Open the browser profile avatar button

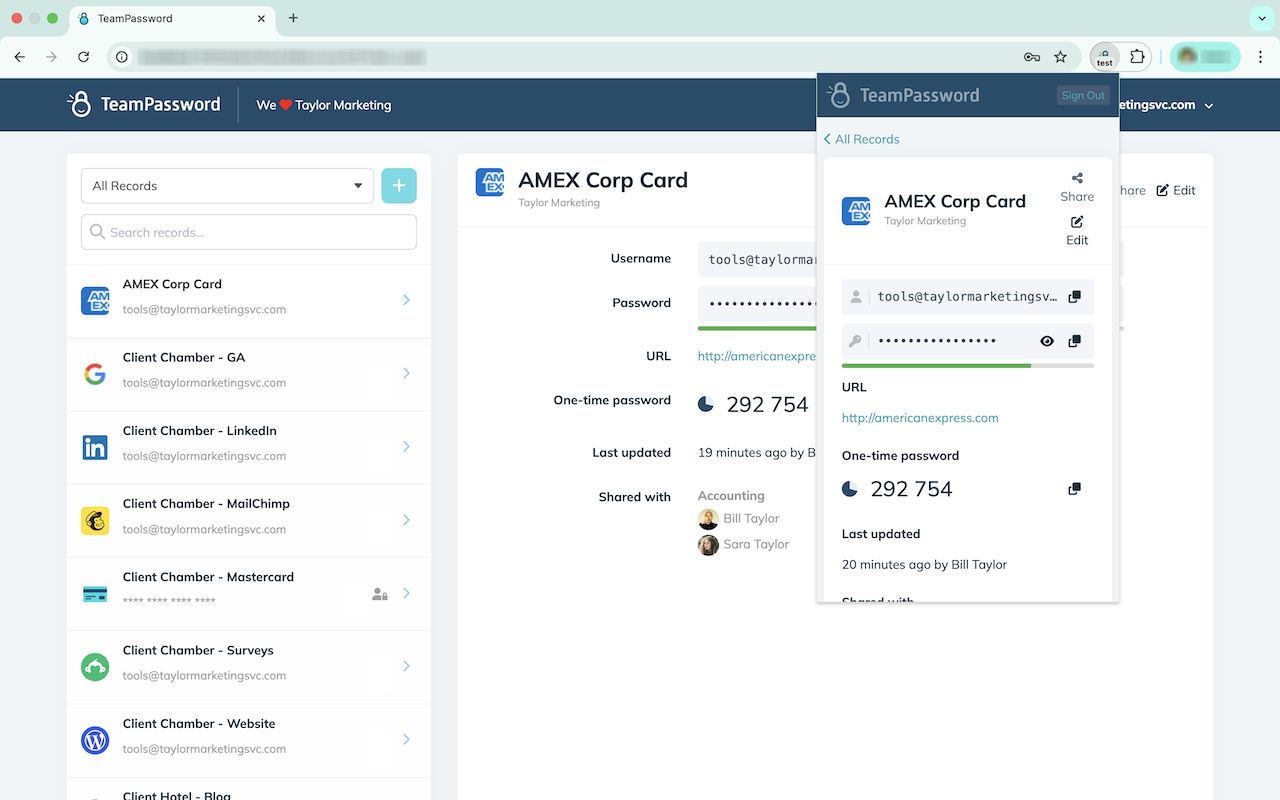coord(1205,57)
